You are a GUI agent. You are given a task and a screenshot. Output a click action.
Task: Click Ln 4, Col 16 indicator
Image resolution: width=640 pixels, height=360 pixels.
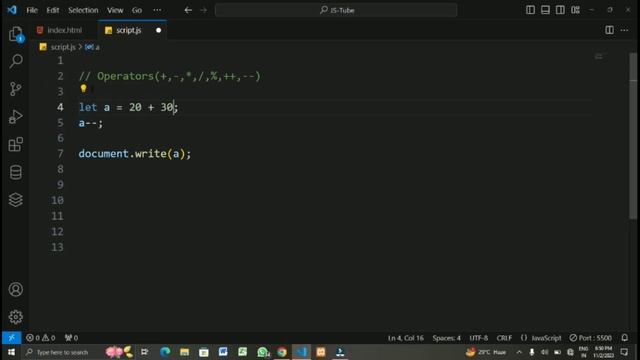(405, 338)
